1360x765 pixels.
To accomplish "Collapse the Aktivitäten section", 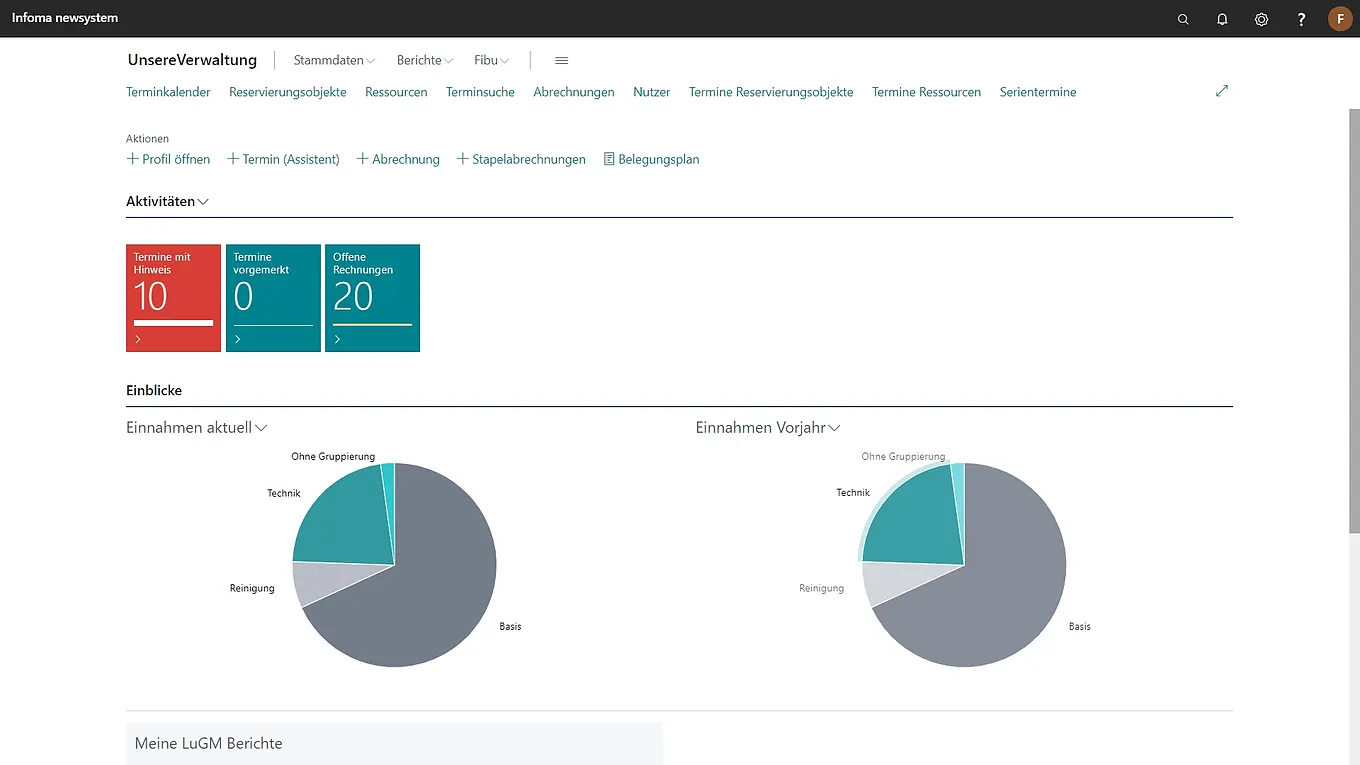I will point(167,201).
